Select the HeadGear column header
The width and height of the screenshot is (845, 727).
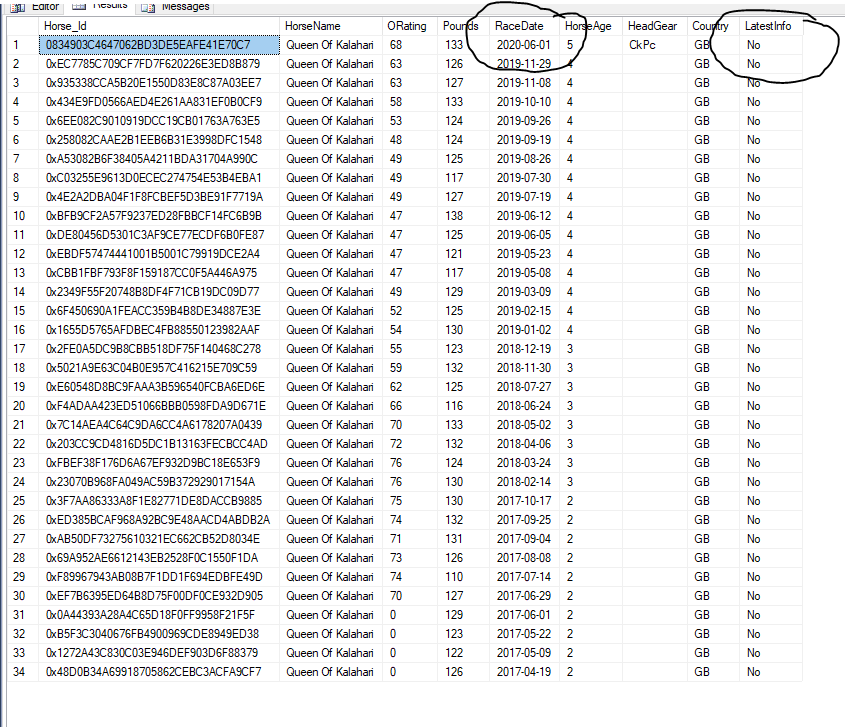(655, 26)
